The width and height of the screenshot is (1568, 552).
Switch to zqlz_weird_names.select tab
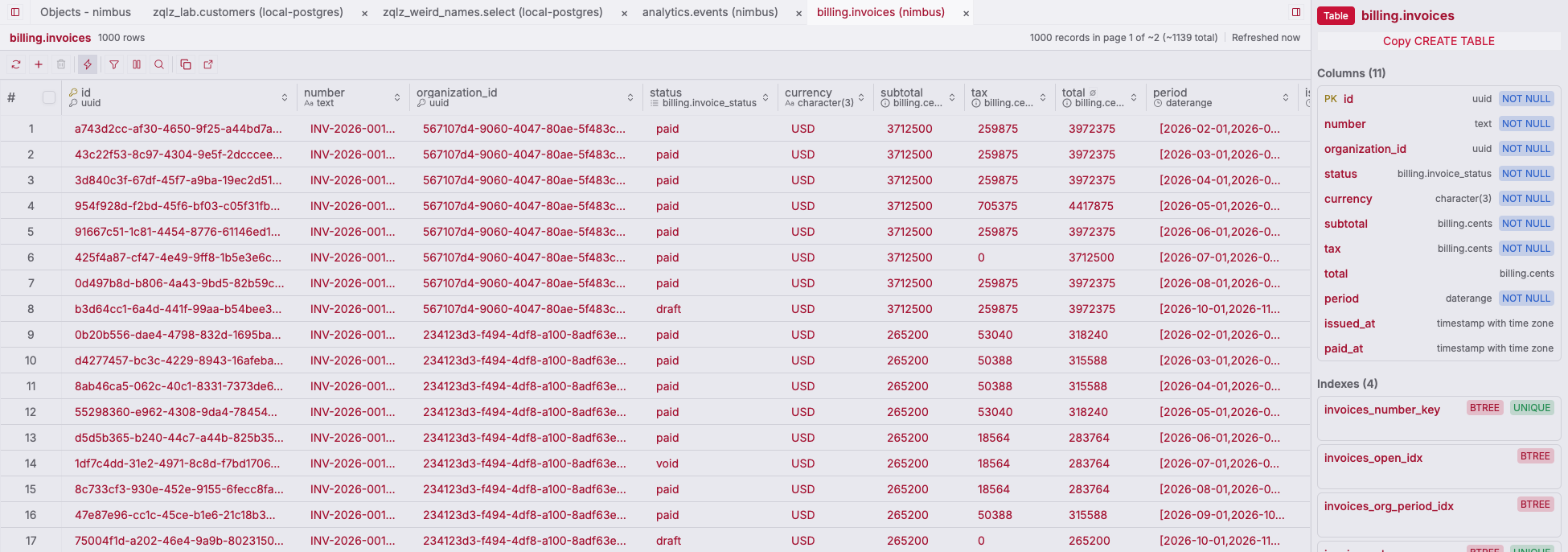coord(492,12)
